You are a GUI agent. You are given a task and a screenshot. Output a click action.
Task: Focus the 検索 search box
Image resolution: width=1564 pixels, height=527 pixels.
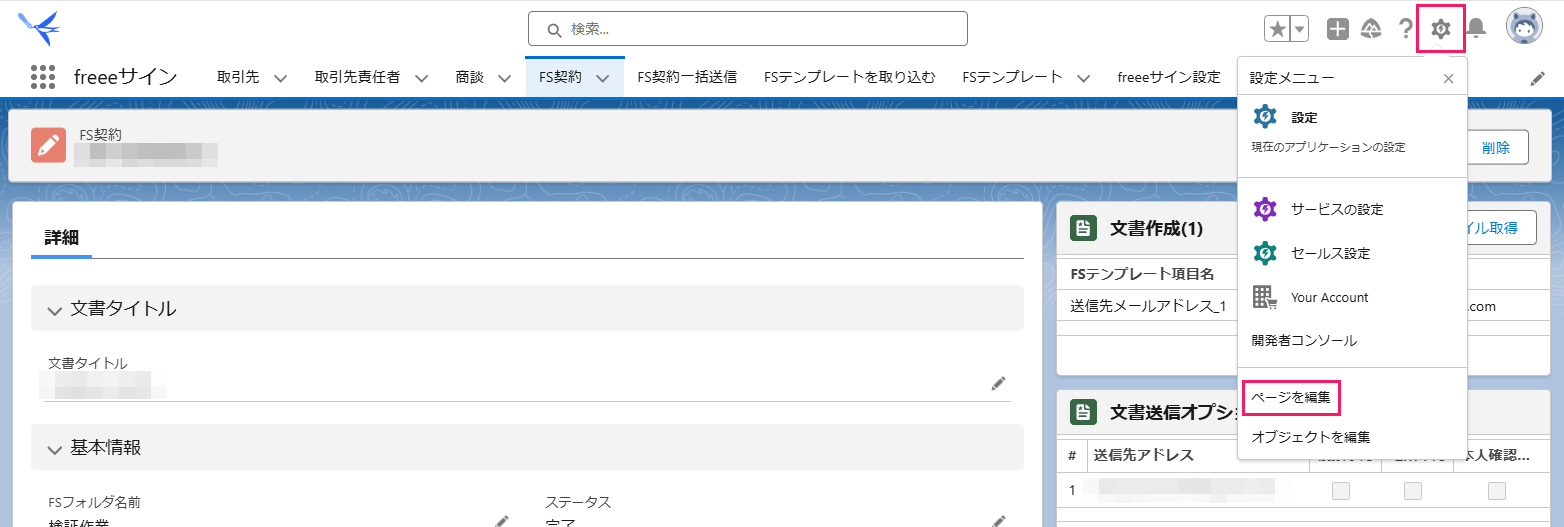pyautogui.click(x=748, y=29)
